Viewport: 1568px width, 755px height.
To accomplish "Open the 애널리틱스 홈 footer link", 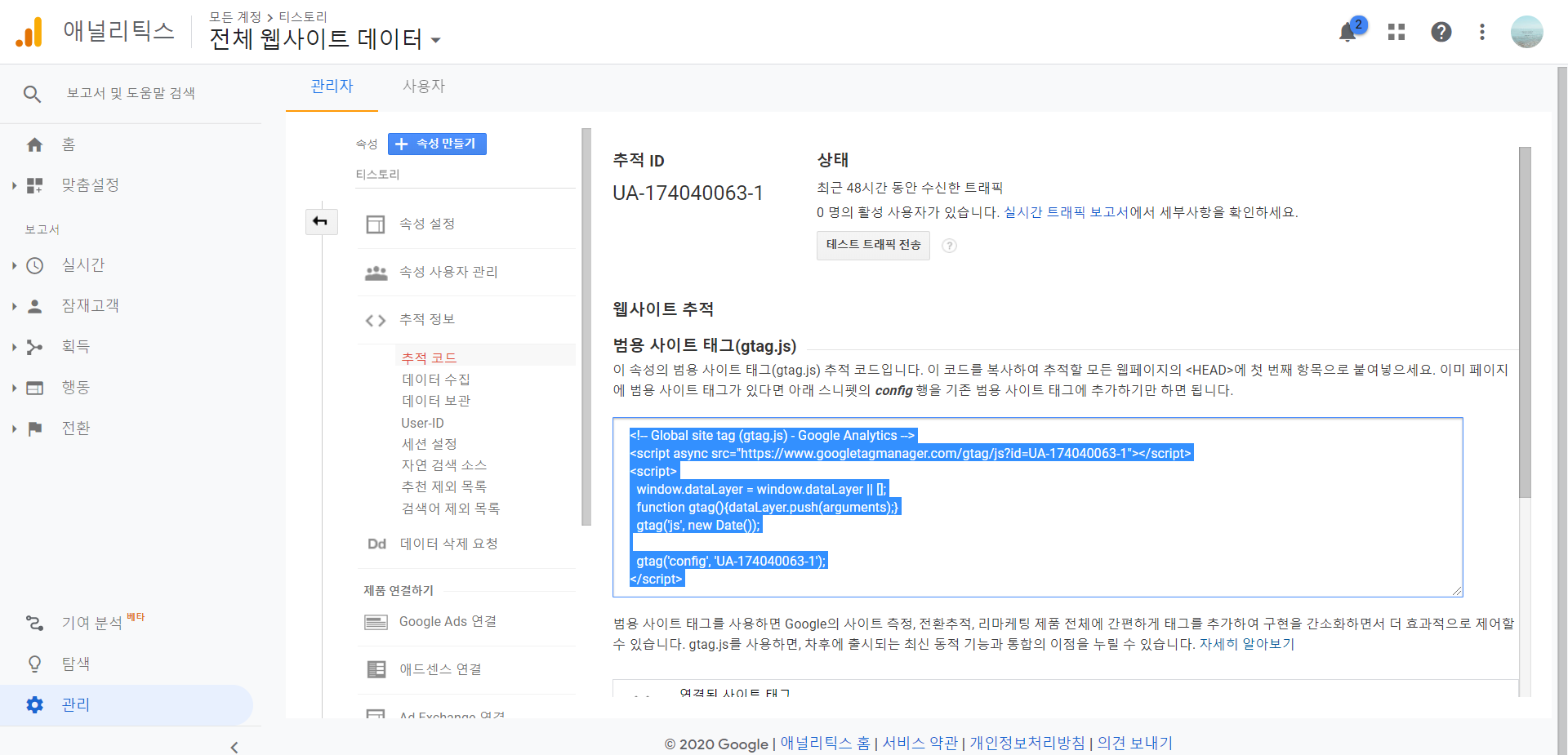I will point(825,744).
